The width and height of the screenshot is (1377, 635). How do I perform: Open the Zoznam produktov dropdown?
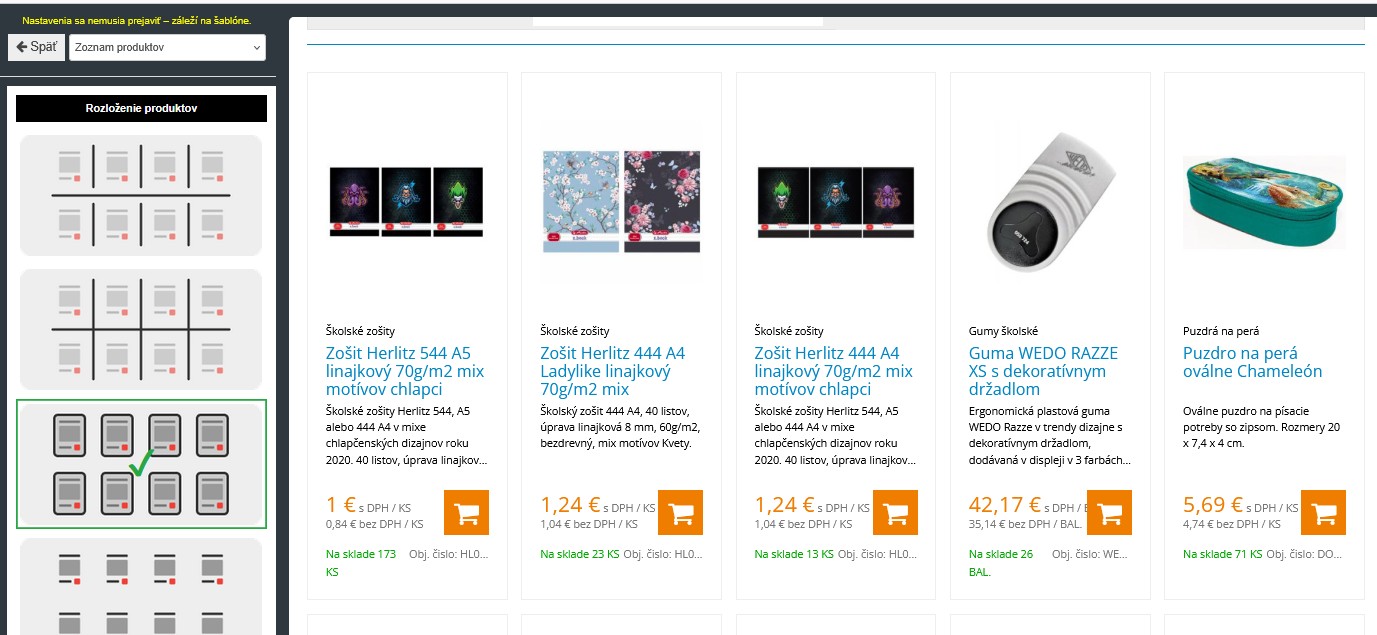(x=167, y=47)
